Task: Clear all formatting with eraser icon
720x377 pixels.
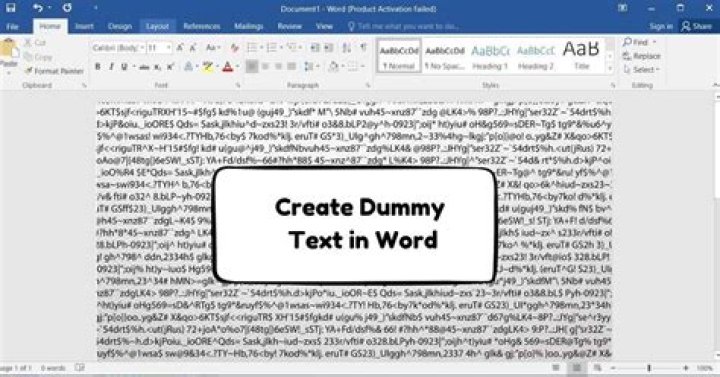Action: pos(235,48)
